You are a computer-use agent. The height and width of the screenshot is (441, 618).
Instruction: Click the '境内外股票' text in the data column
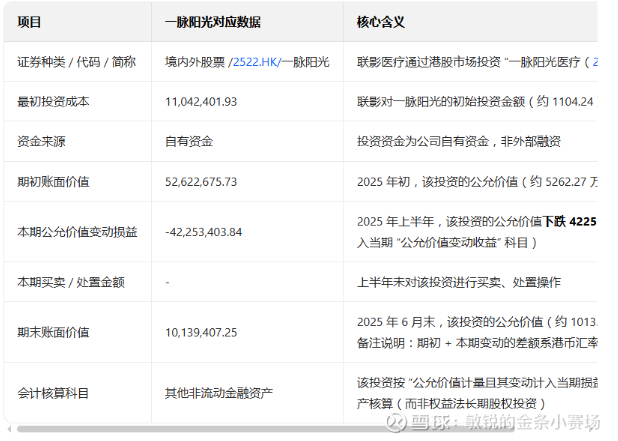point(195,62)
